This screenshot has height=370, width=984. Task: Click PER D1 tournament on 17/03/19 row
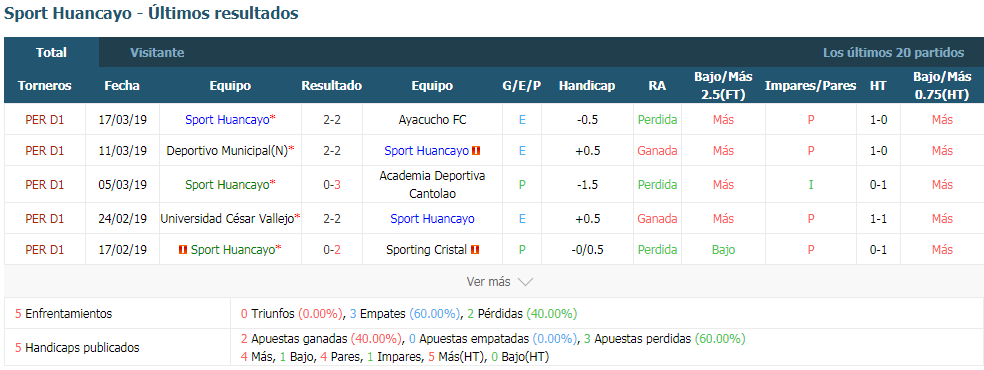(45, 119)
